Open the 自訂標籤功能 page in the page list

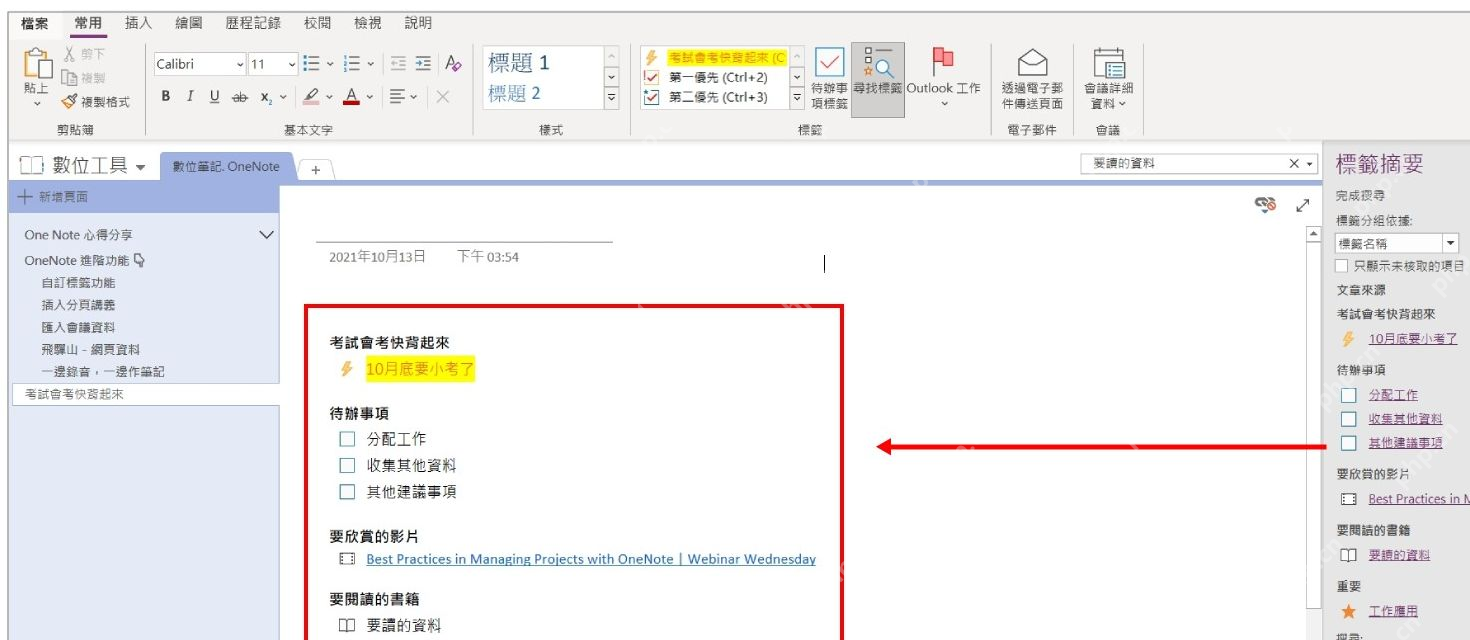pos(78,283)
